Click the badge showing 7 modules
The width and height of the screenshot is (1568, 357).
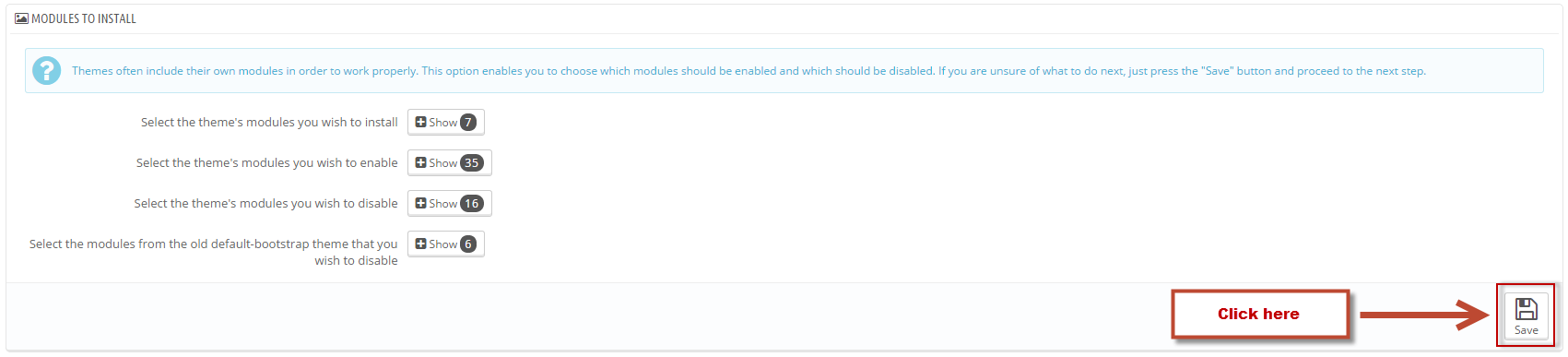468,122
